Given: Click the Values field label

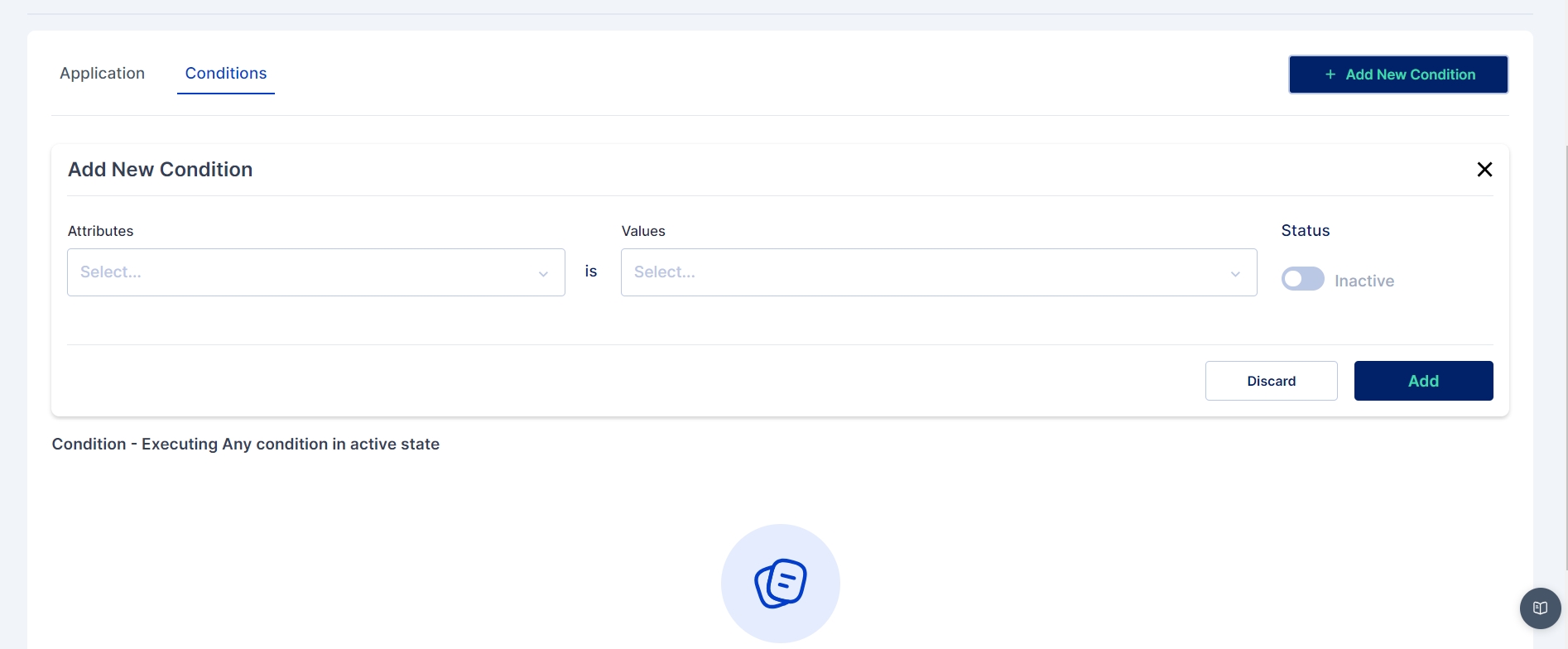Looking at the screenshot, I should [642, 231].
